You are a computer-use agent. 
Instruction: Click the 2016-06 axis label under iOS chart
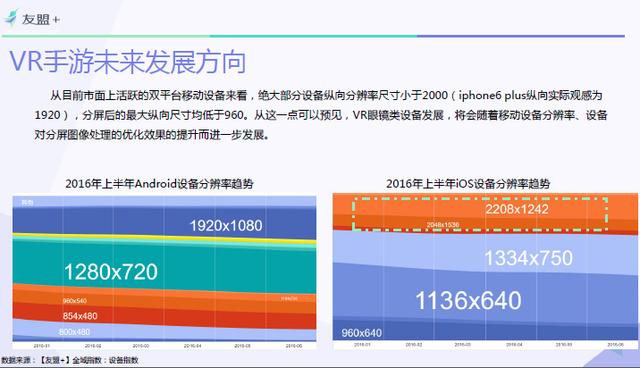click(616, 345)
